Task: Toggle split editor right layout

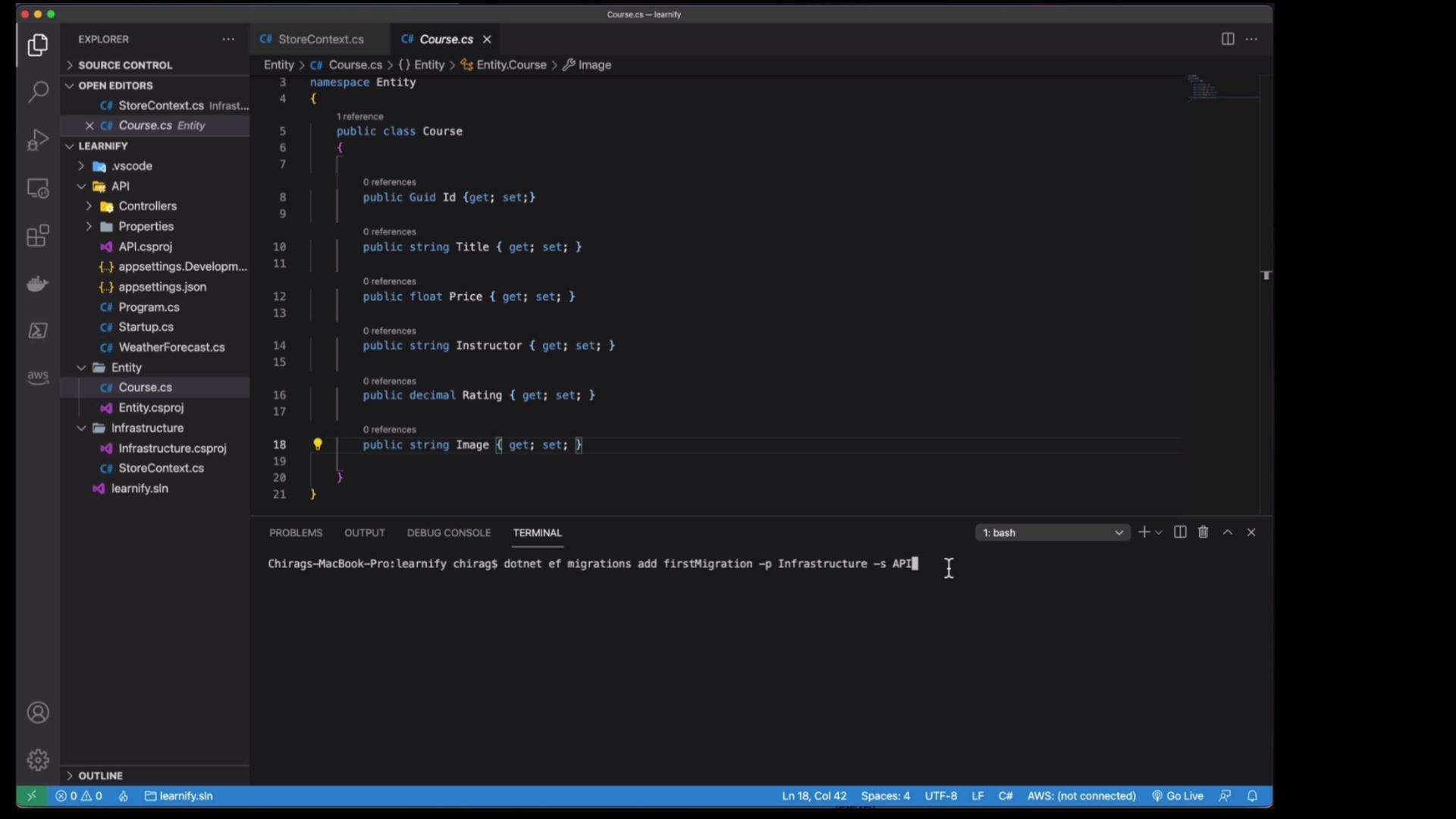Action: 1227,39
